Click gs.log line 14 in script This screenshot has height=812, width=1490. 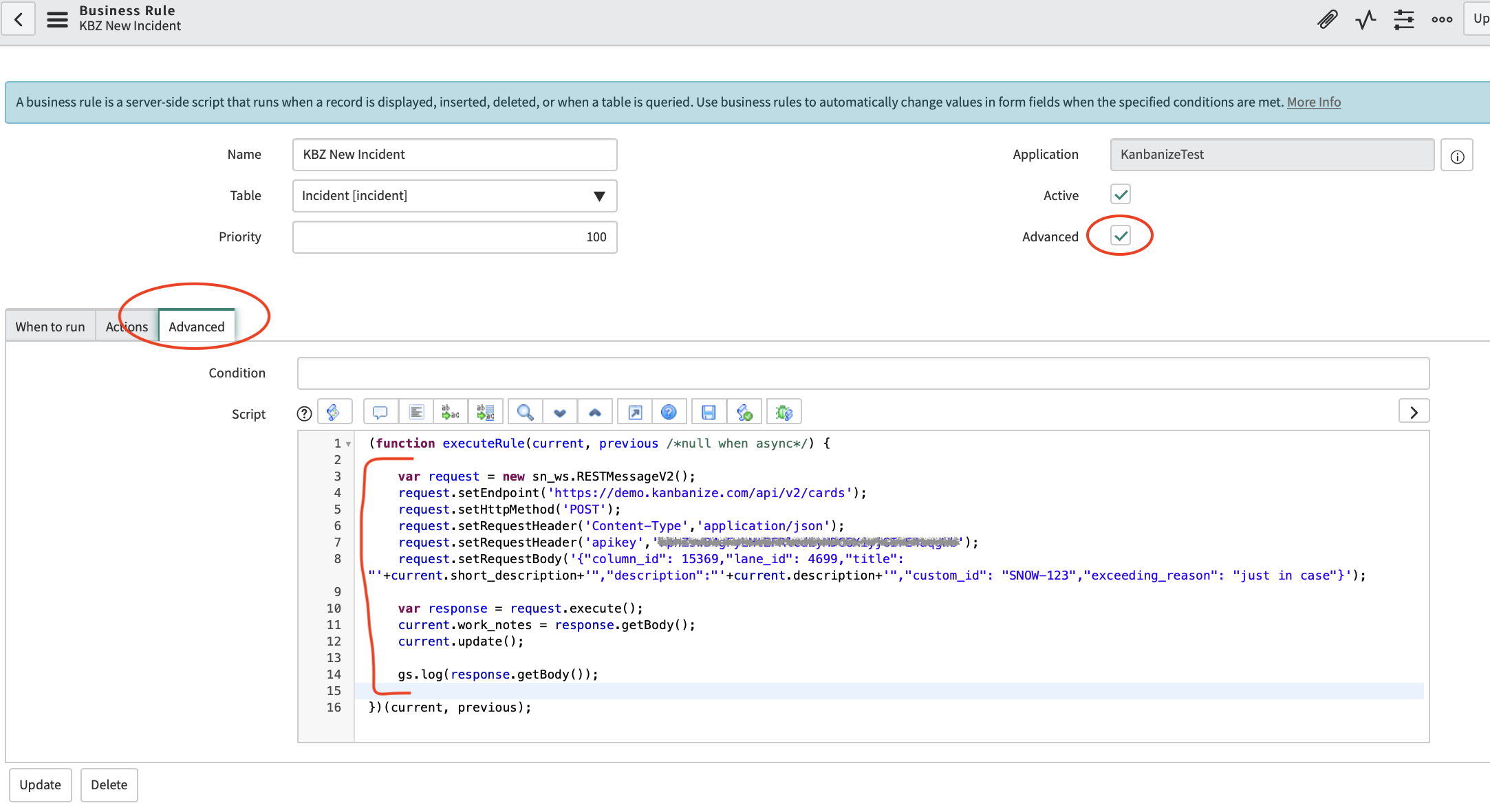point(498,674)
